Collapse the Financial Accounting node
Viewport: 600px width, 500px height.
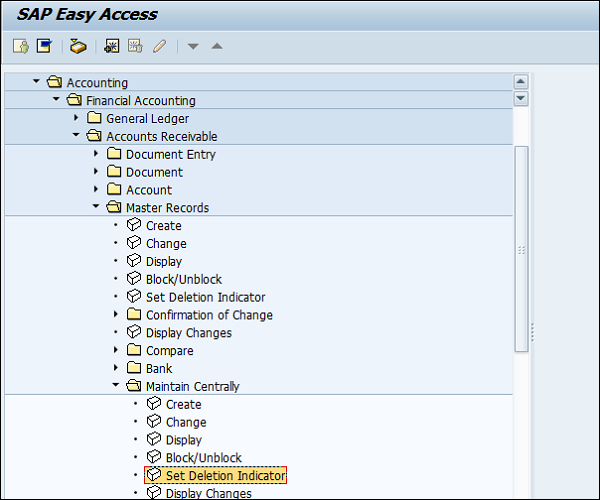coord(56,100)
